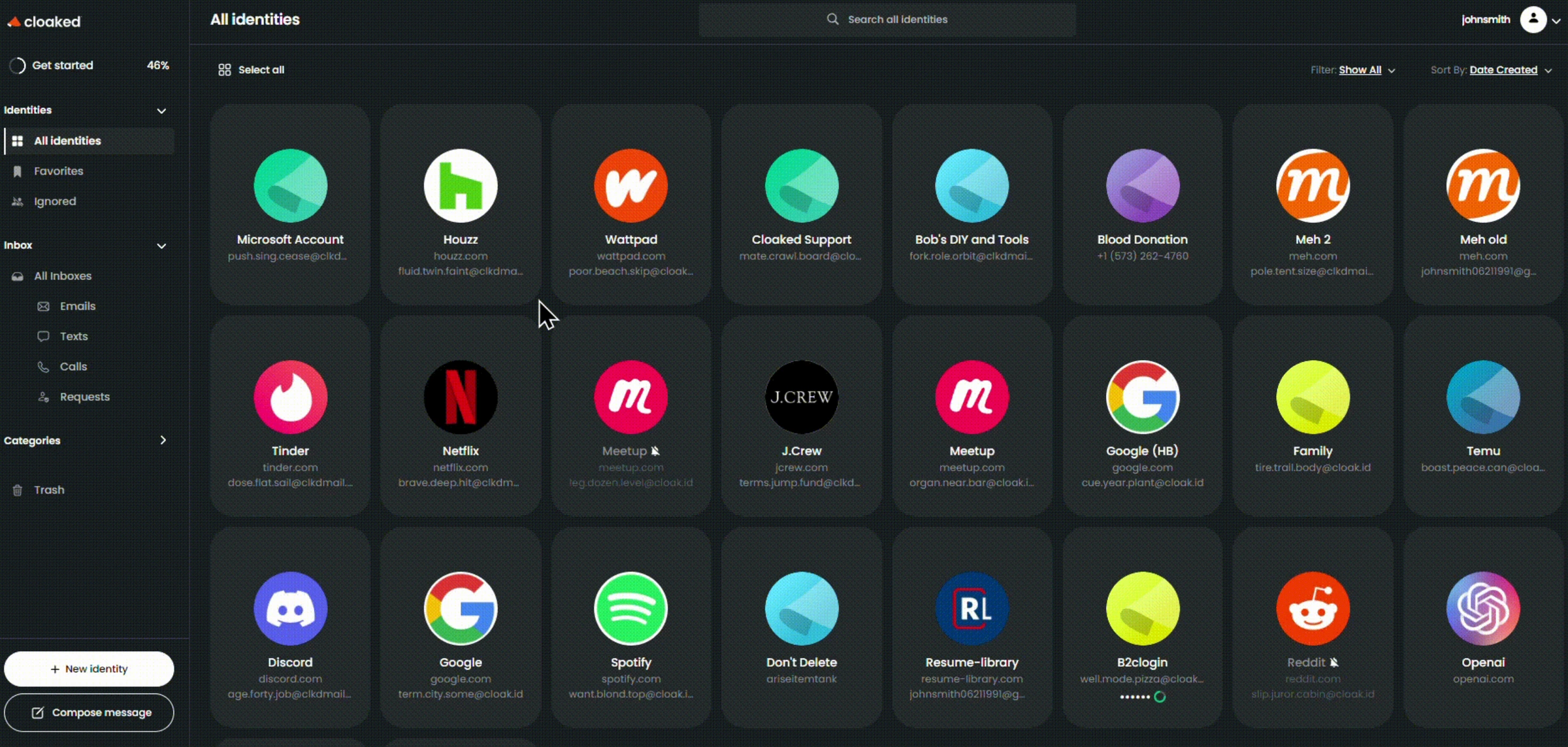Open the Cloaked Support identity card
1568x747 pixels.
[800, 203]
